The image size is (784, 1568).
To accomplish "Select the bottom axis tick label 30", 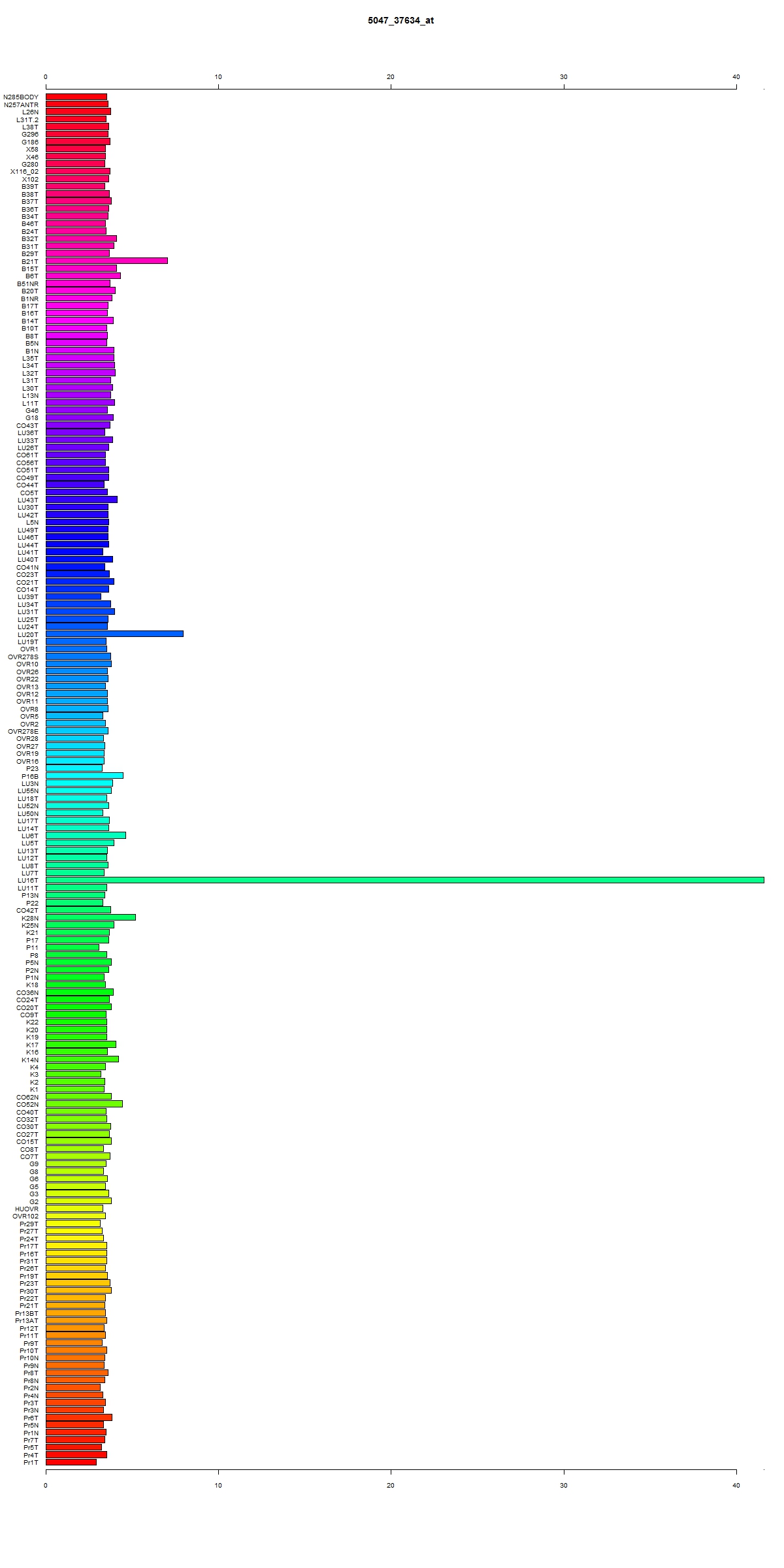I will click(564, 1486).
